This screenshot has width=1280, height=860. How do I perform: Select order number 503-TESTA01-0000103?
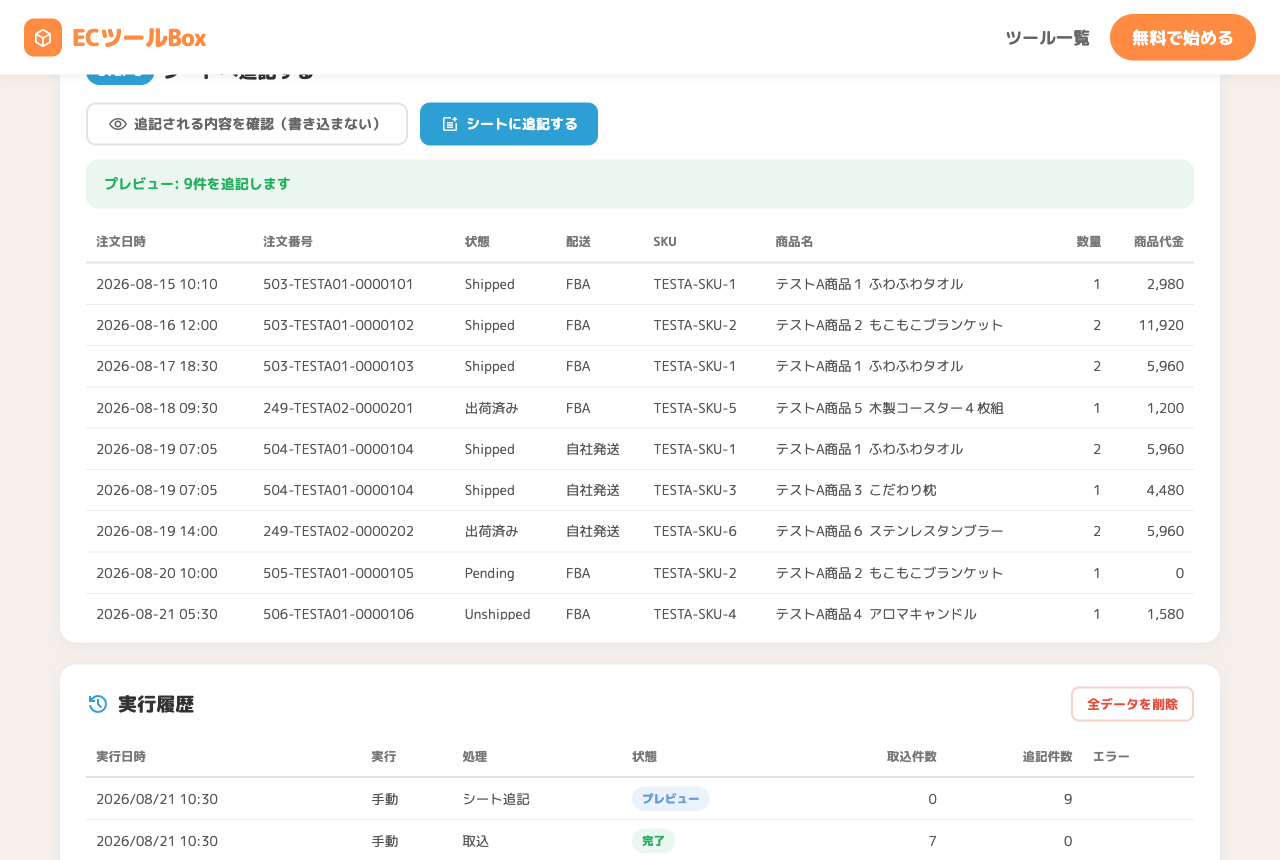tap(338, 366)
